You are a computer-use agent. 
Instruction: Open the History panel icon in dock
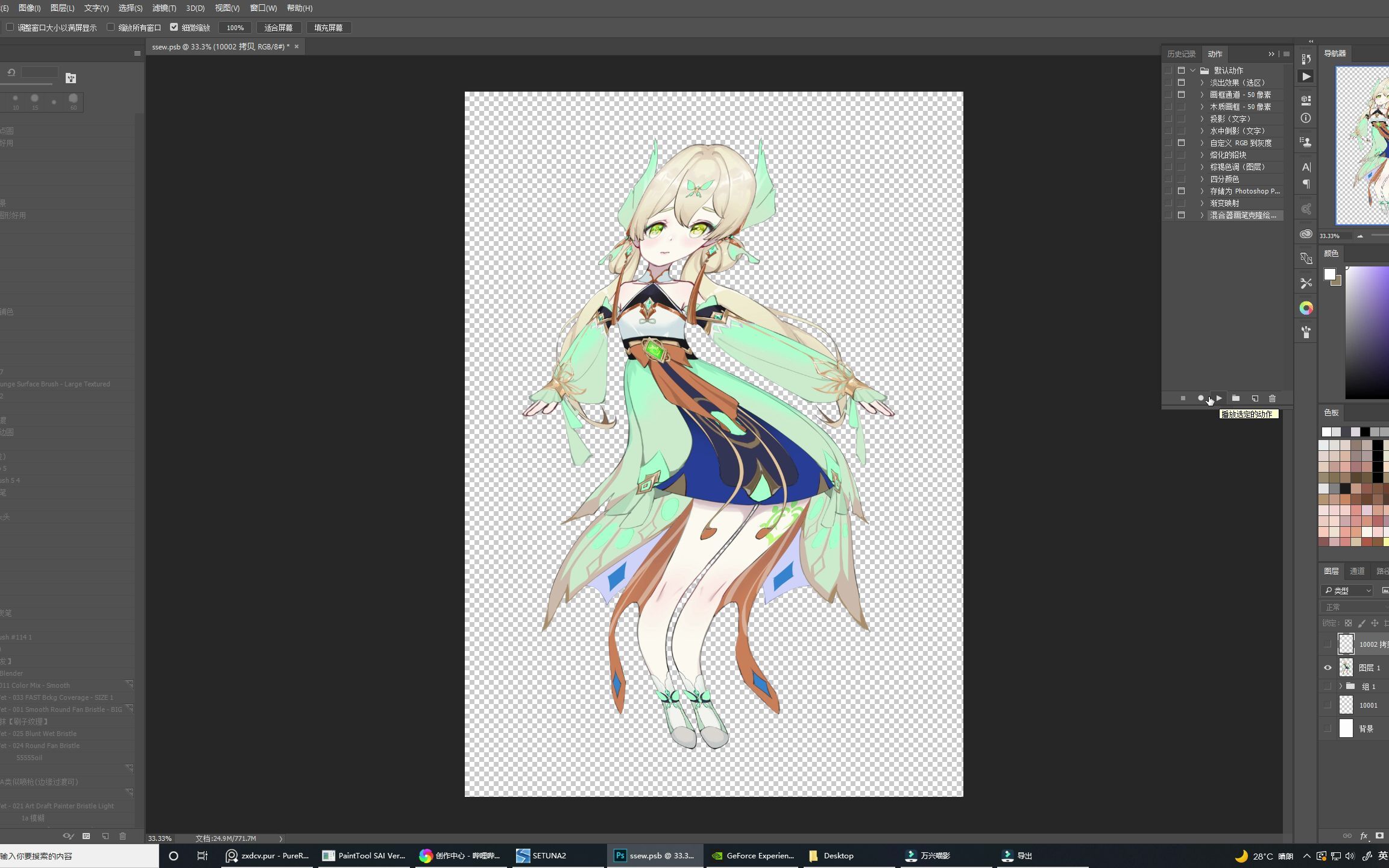pyautogui.click(x=1306, y=59)
